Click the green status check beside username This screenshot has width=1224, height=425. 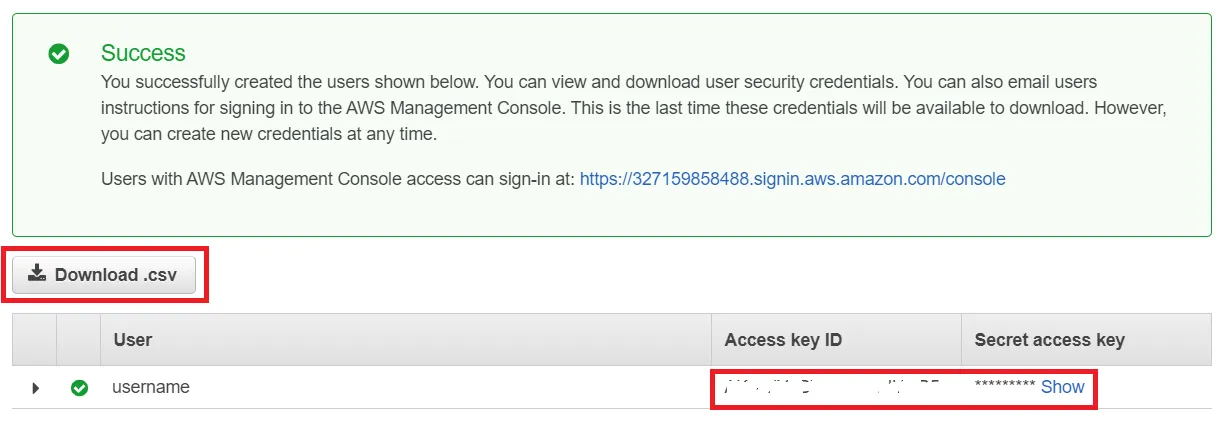[79, 388]
